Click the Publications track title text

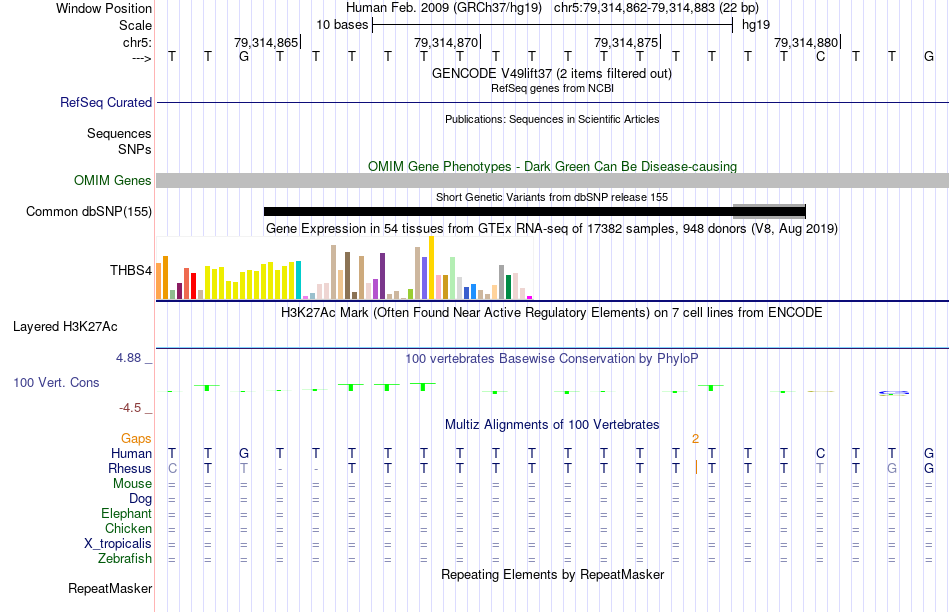[x=552, y=119]
